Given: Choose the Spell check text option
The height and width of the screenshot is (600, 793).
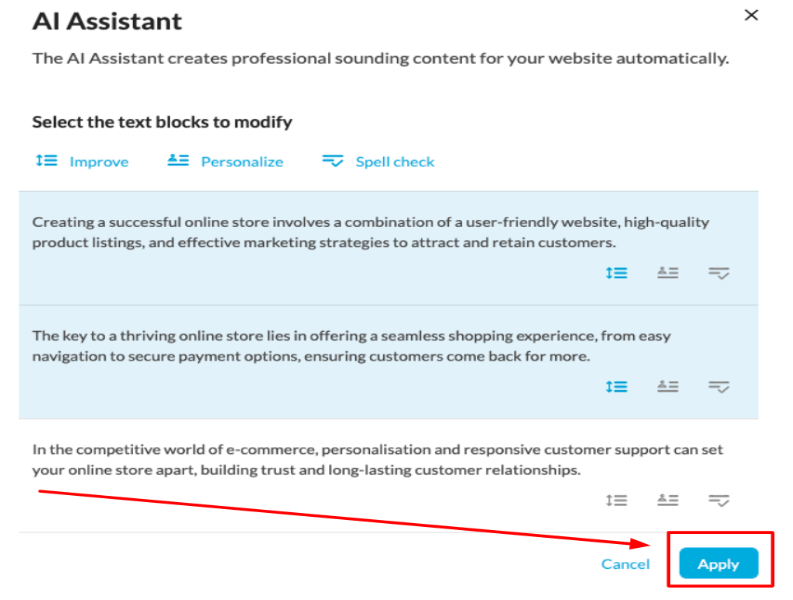Looking at the screenshot, I should [395, 162].
